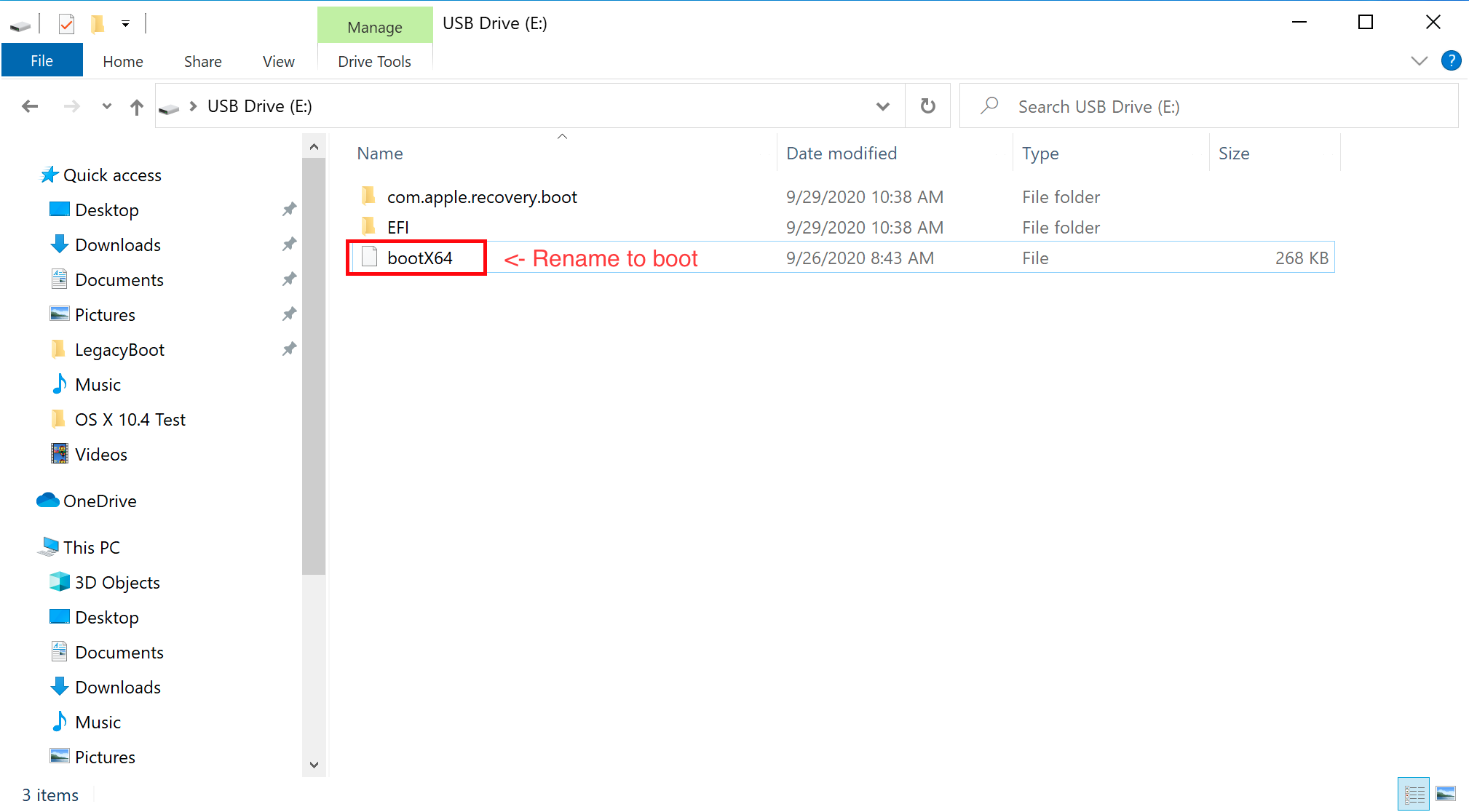Unpin LegacyBoot folder from Quick access
Screen dimensions: 1469x812
[289, 349]
